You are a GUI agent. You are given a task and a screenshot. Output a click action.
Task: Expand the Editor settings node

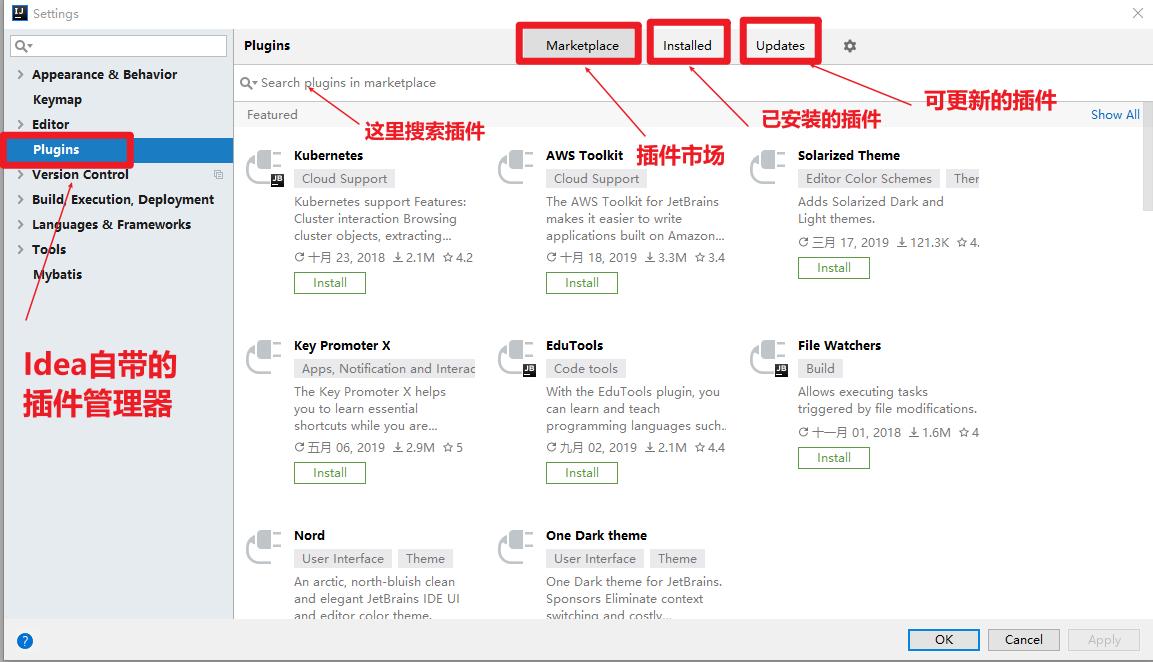click(x=21, y=124)
